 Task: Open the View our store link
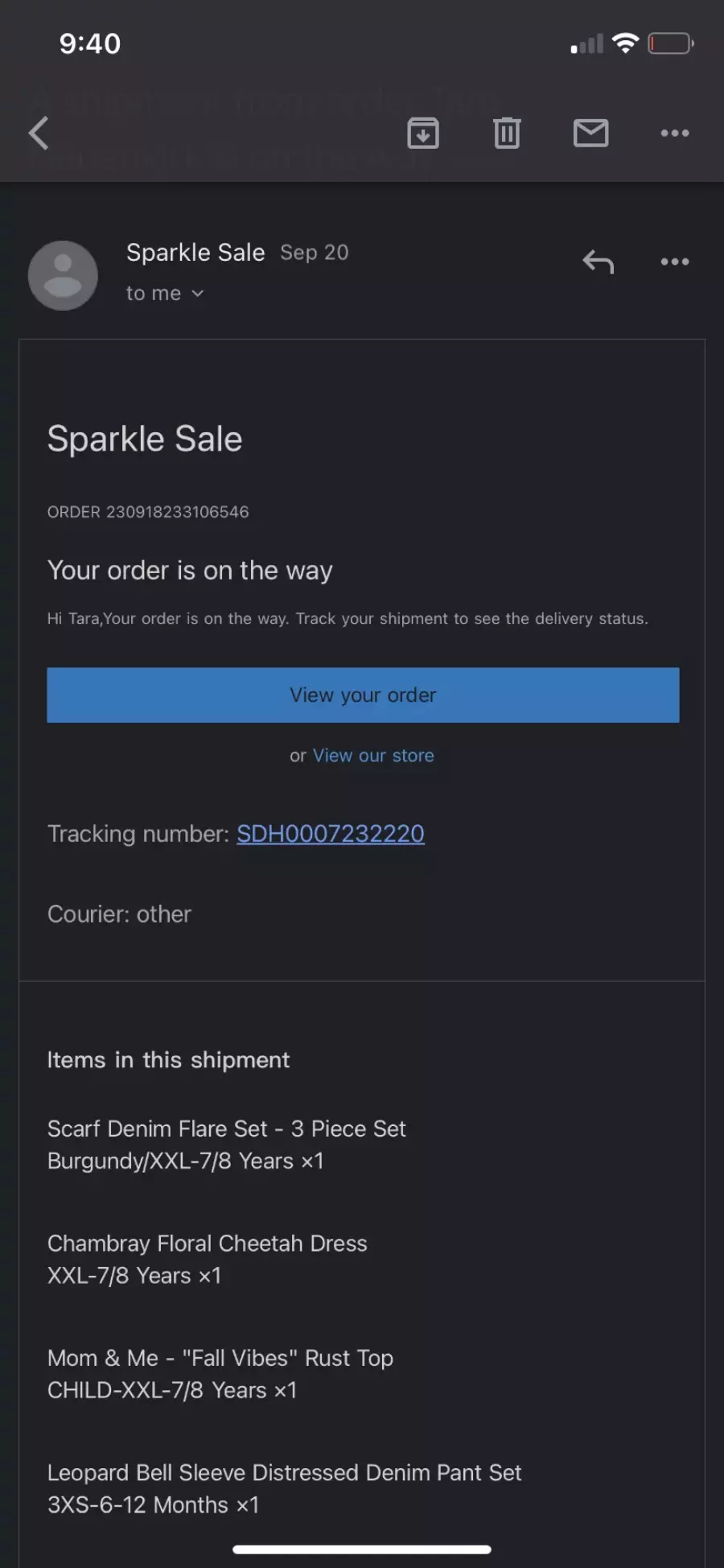coord(373,756)
